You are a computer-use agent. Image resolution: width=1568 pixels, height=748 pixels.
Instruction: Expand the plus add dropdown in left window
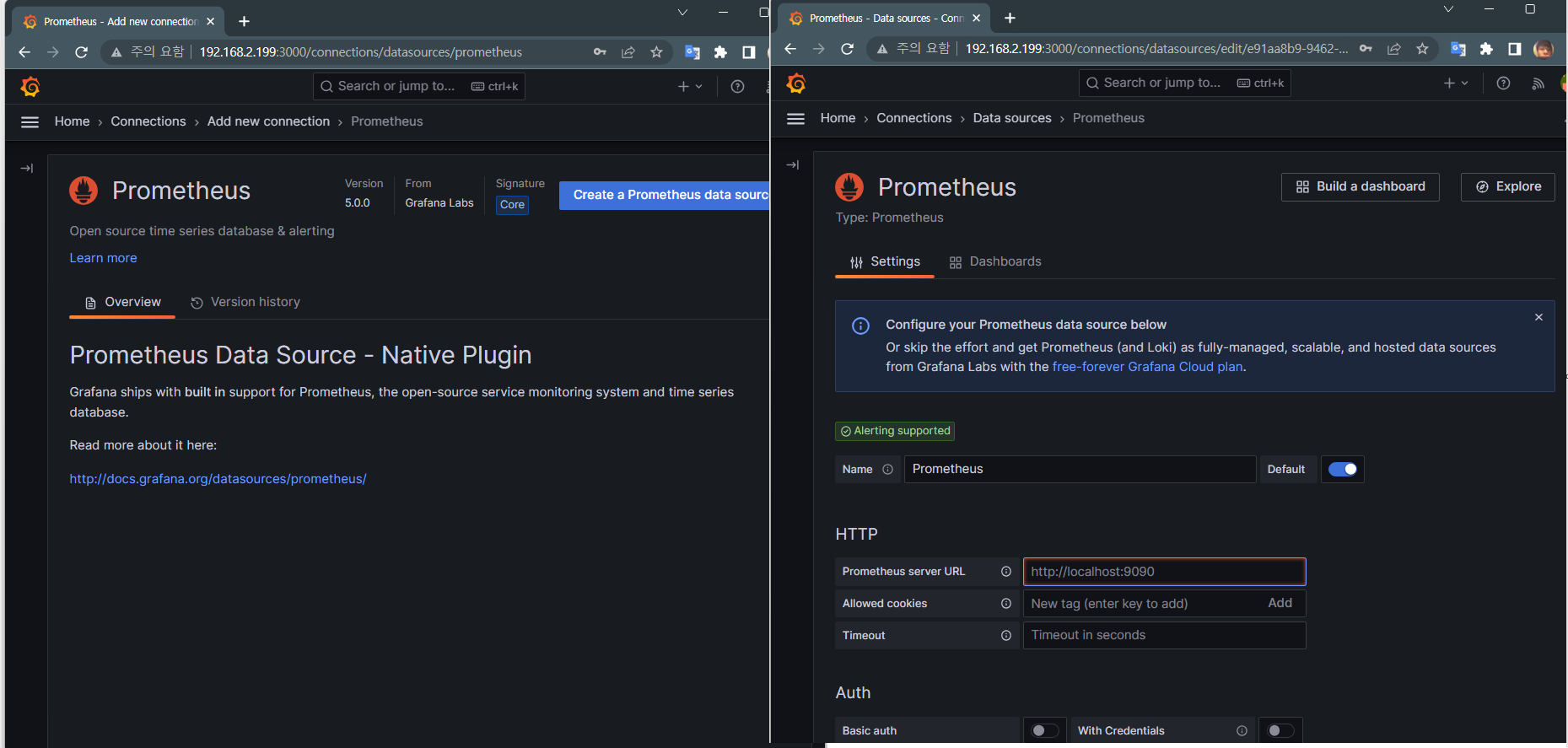pos(690,86)
